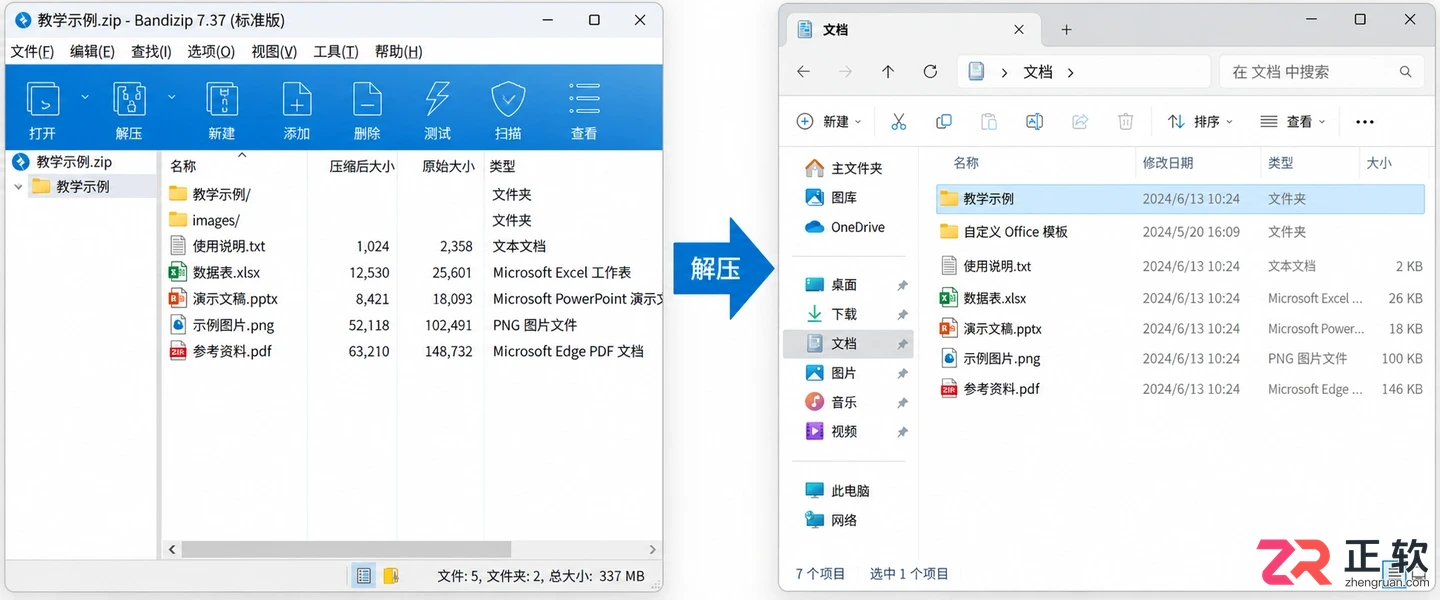Screen dimensions: 1440x600
Task: Open dropdown arrow next to 解压 in Bandizip
Action: (x=172, y=97)
